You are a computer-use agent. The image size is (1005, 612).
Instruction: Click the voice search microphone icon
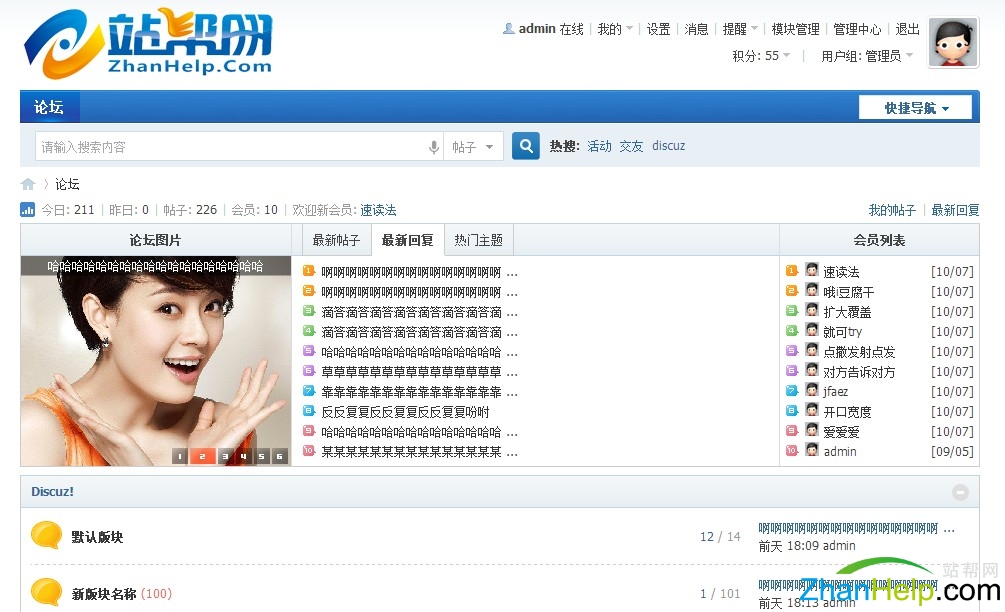pos(434,146)
